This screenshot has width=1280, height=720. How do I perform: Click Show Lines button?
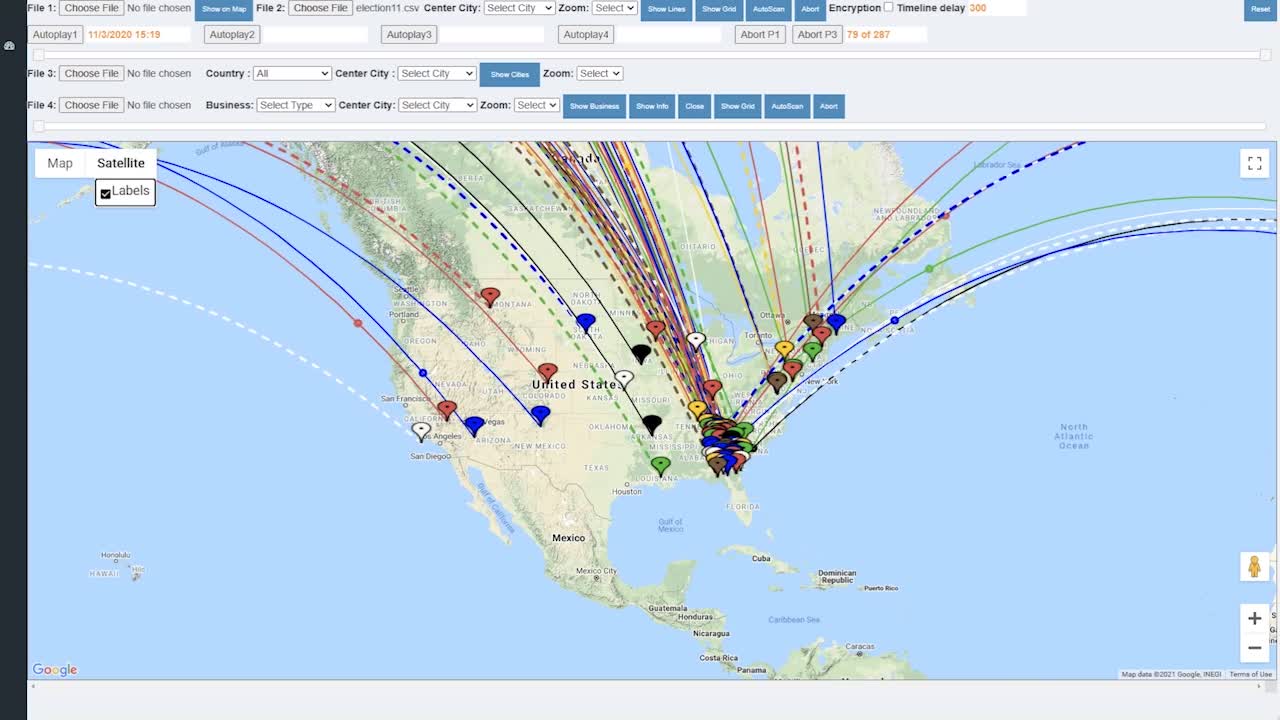coord(667,9)
